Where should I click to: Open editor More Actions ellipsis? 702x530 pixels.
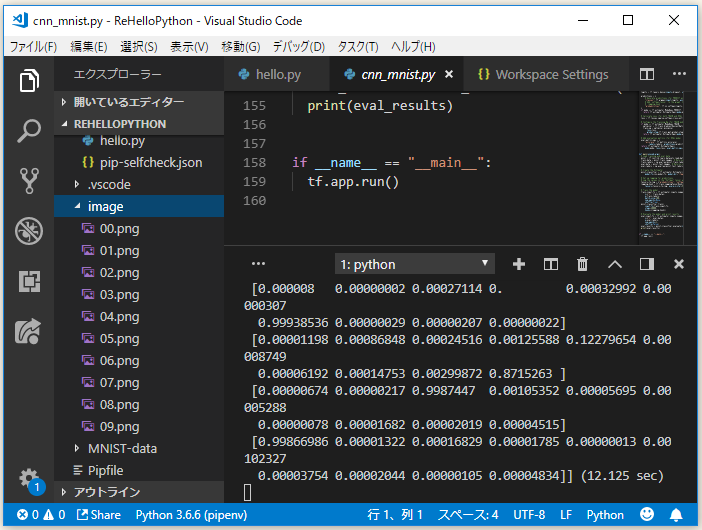pos(679,74)
